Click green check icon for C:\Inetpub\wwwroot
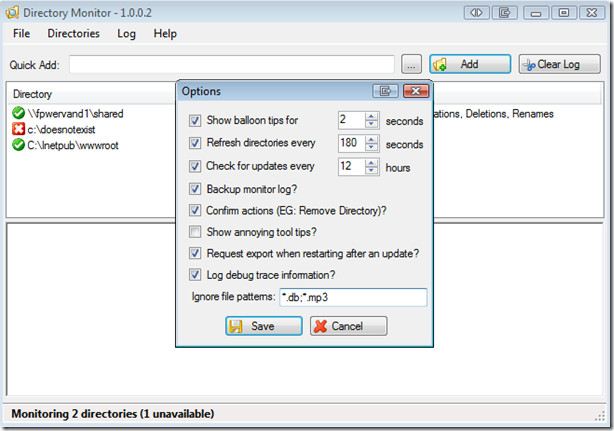 [x=18, y=145]
